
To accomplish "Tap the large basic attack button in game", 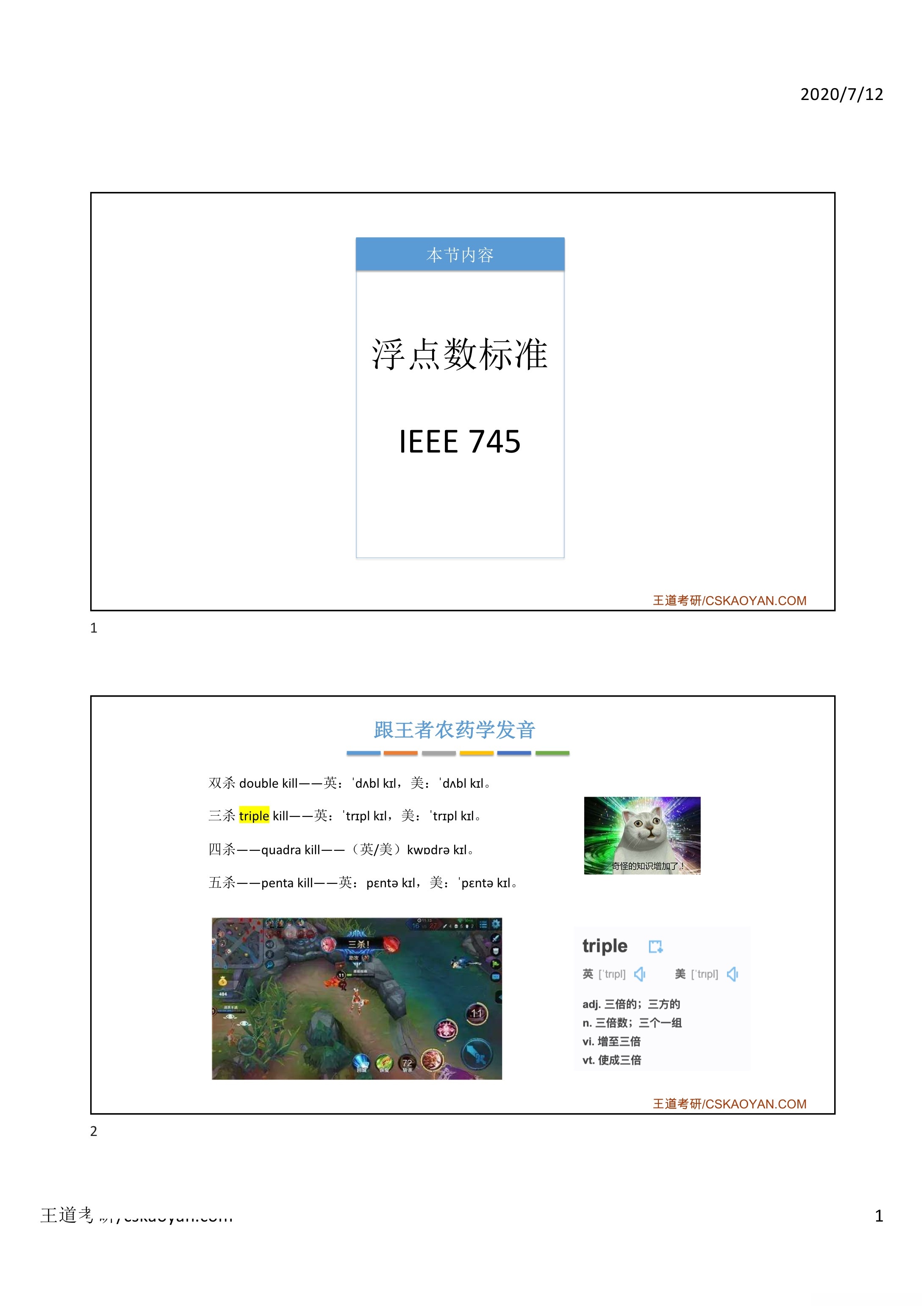I will [477, 1054].
